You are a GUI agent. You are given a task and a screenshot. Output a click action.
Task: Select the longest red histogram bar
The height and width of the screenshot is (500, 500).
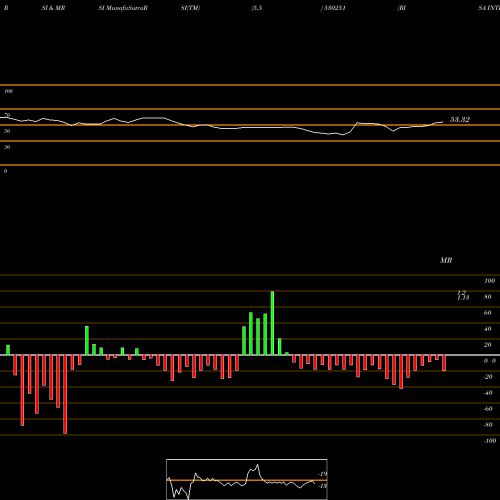[x=65, y=394]
